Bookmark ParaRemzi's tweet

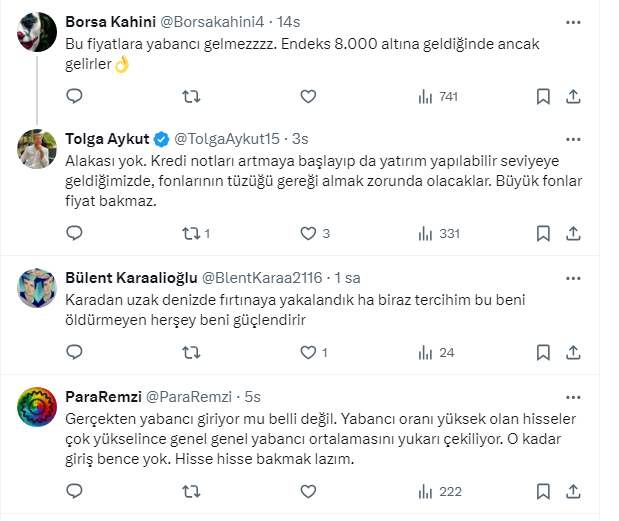point(543,492)
